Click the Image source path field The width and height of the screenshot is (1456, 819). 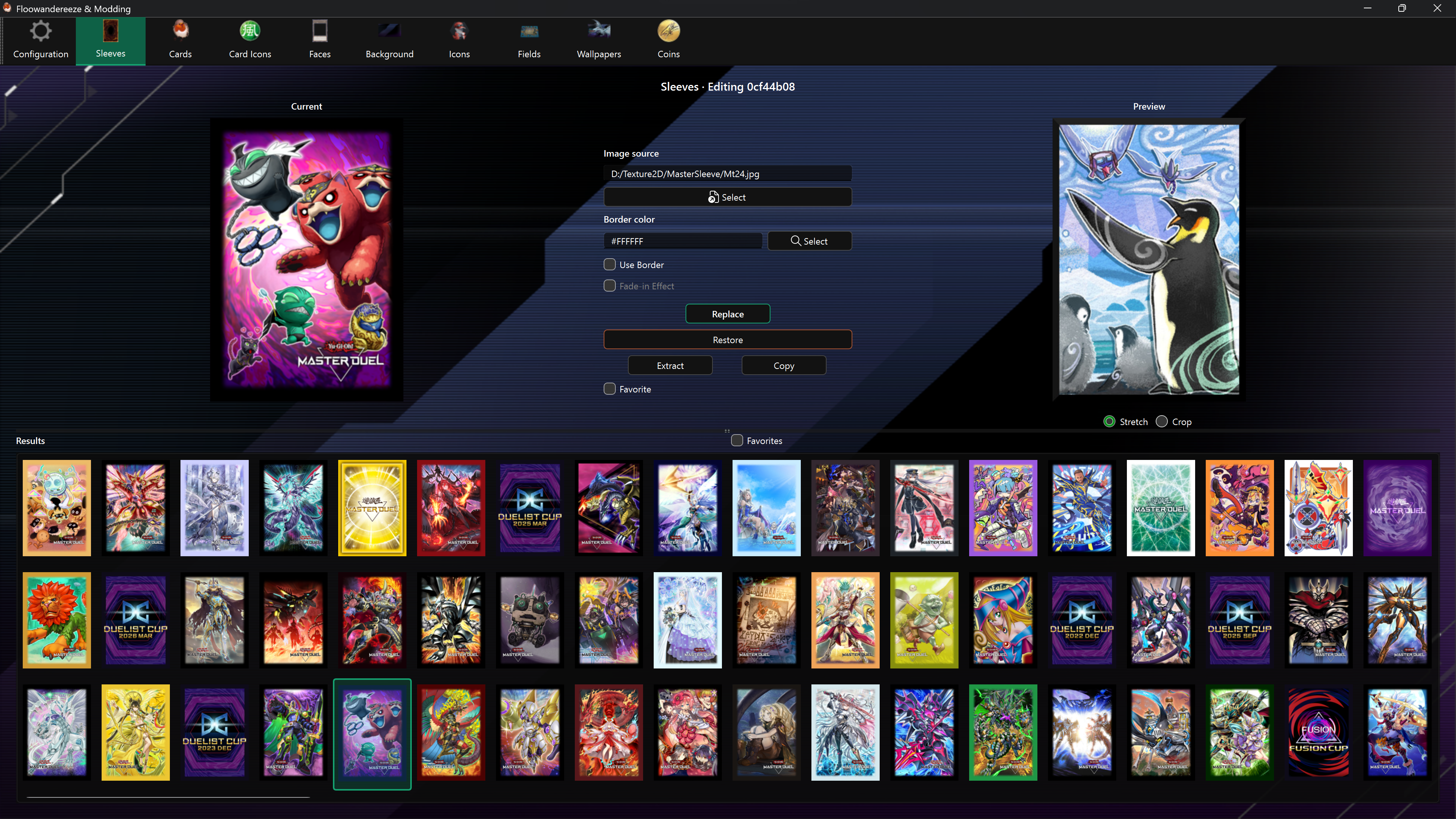[728, 174]
